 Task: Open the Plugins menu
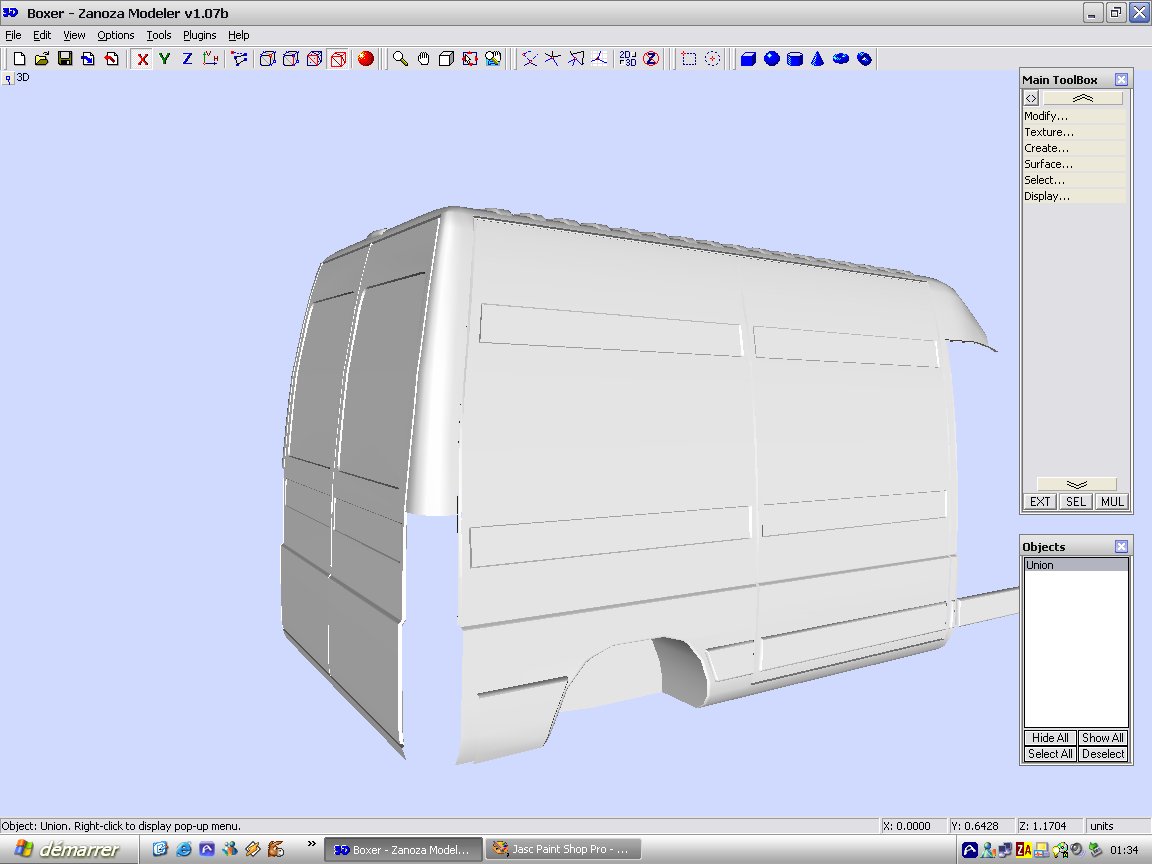click(x=199, y=35)
